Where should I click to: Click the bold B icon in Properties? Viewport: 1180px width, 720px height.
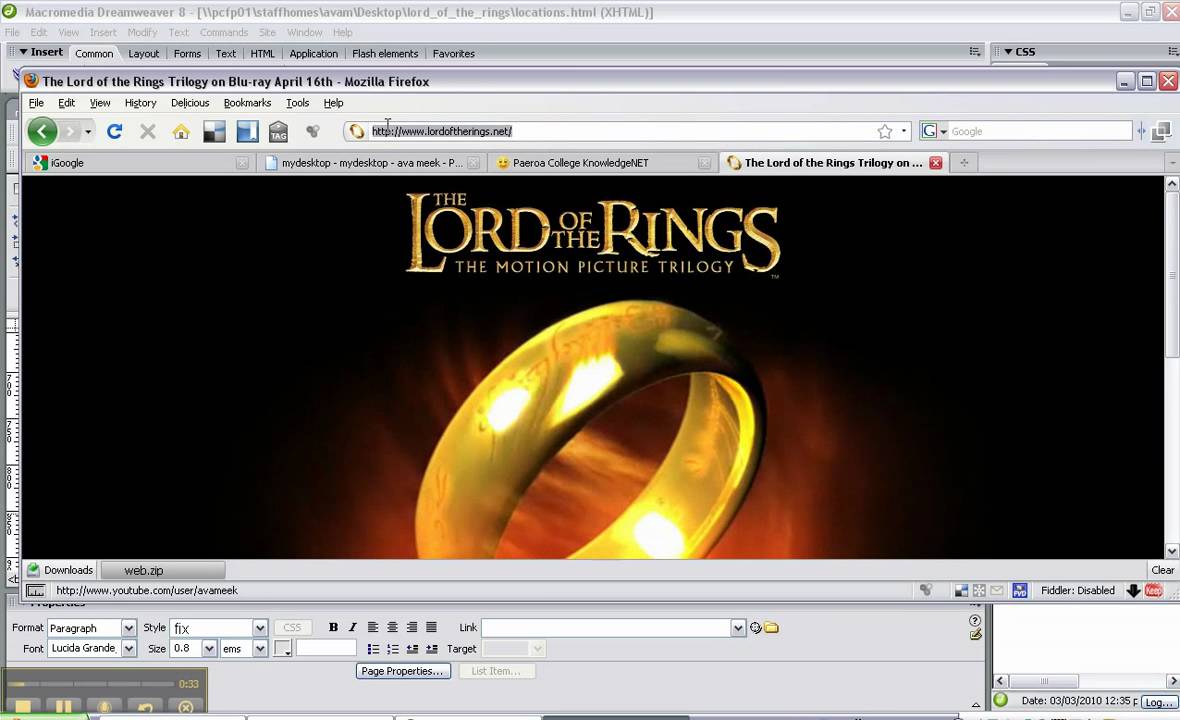pyautogui.click(x=333, y=627)
